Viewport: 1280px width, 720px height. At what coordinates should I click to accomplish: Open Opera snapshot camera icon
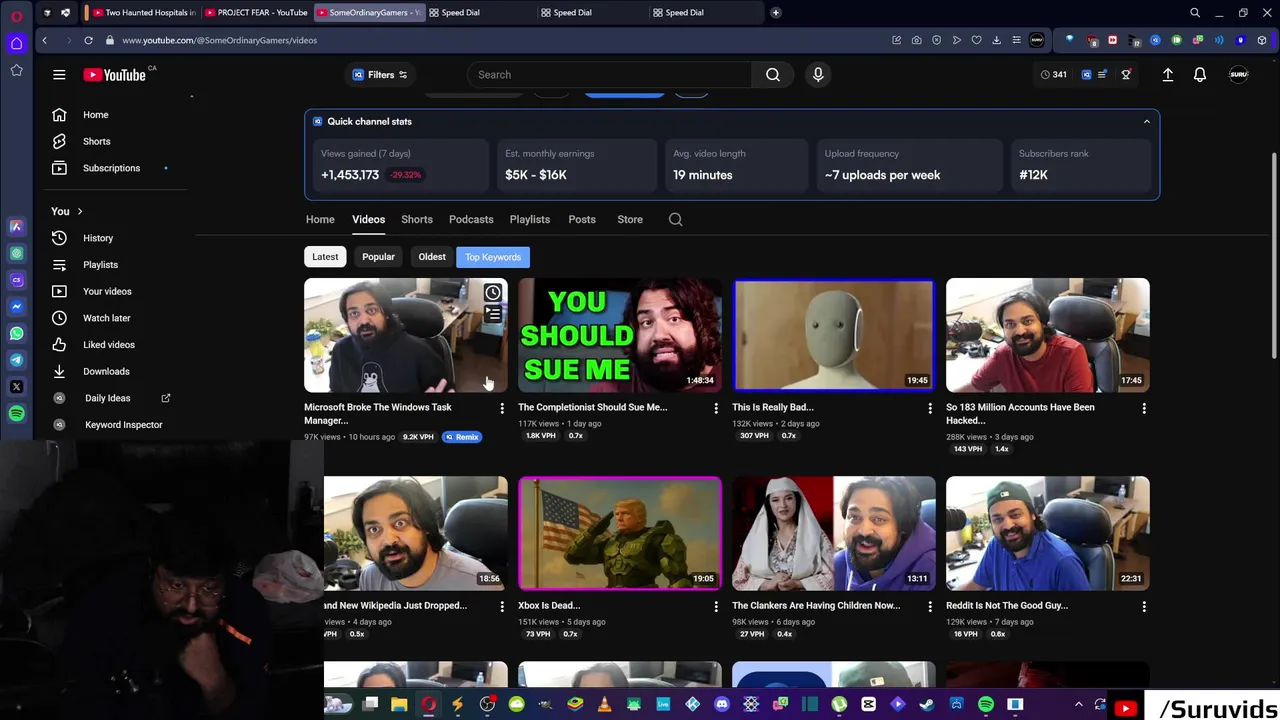916,40
